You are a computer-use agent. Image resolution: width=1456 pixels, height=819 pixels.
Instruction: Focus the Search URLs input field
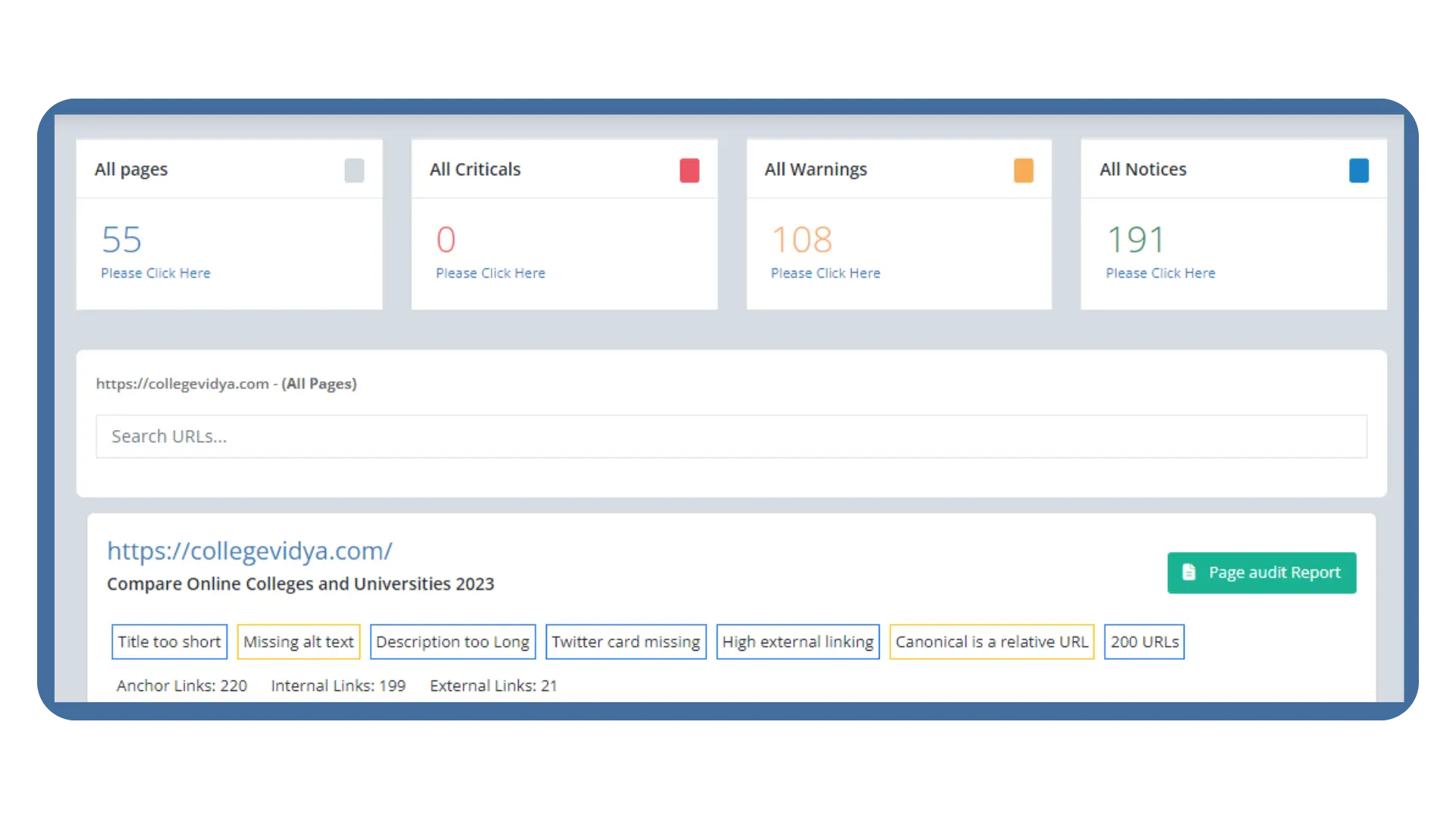731,436
